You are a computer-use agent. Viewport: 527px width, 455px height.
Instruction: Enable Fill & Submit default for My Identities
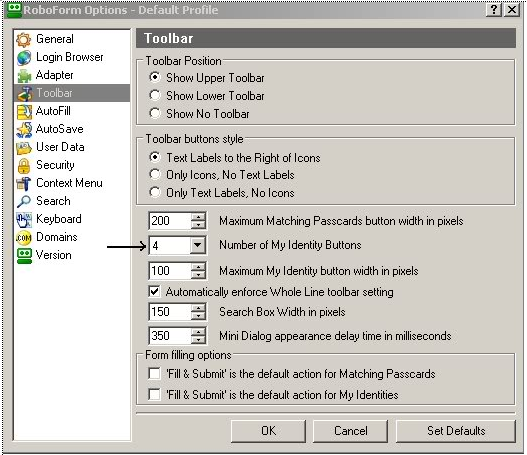154,394
